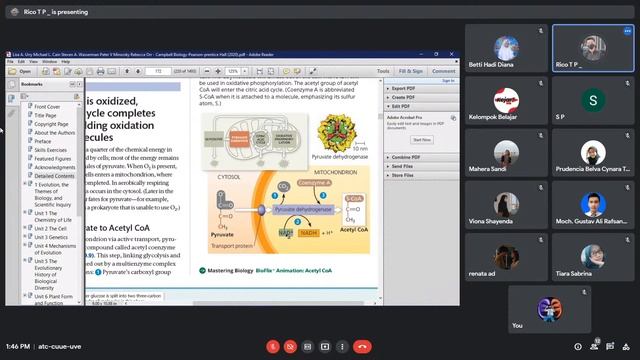
Task: Open the attachments paperclip panel icon
Action: tap(12, 113)
